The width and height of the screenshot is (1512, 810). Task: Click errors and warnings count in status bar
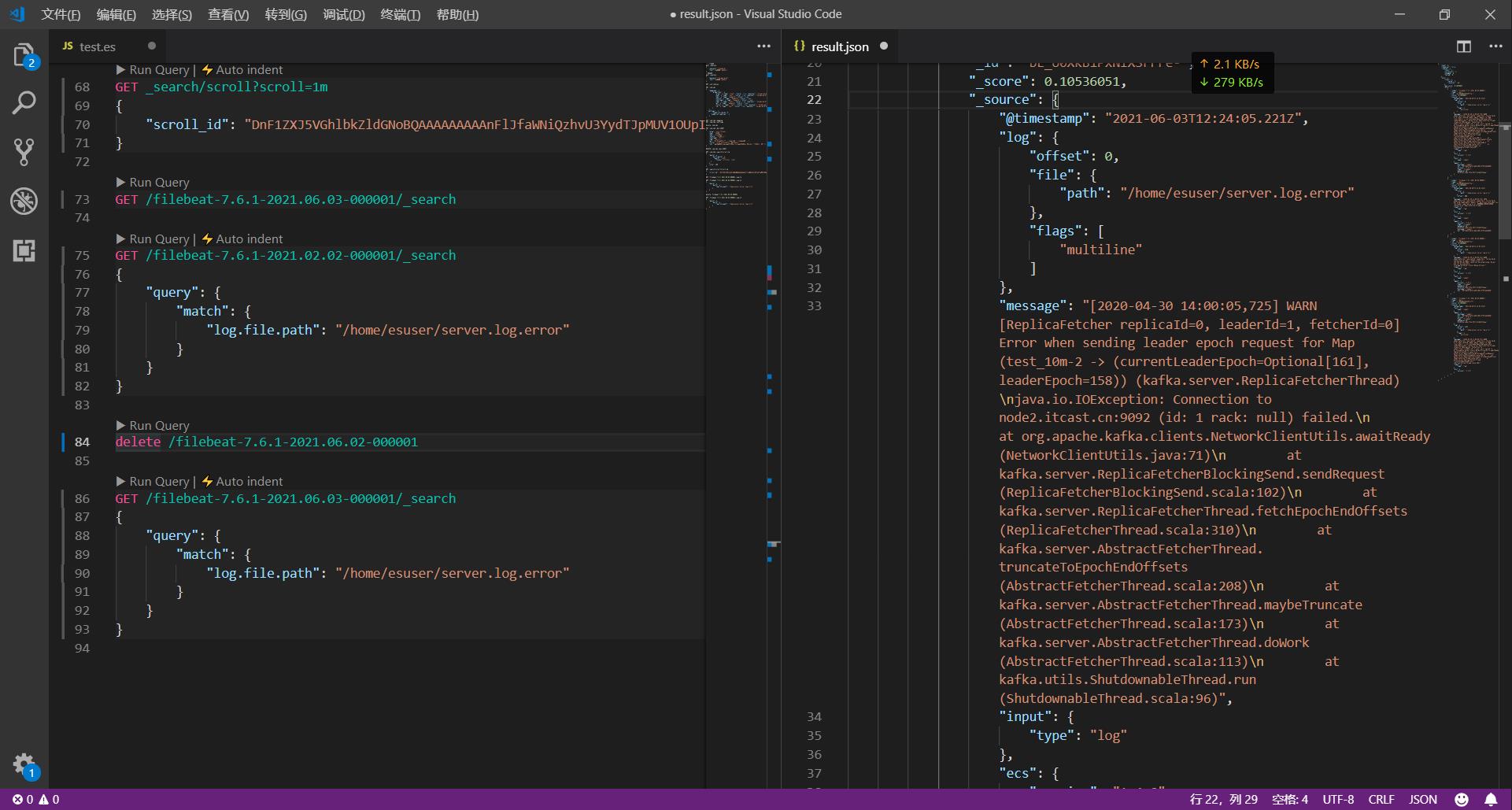(36, 799)
